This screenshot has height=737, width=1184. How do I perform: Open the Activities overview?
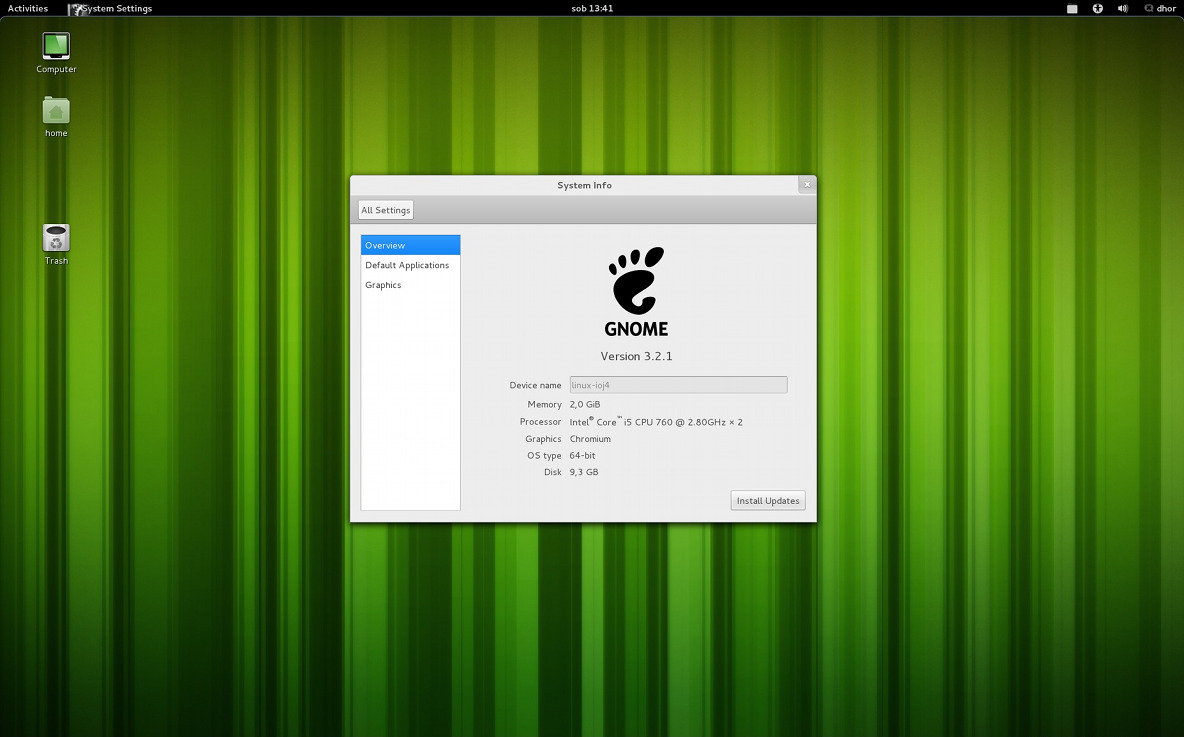28,8
